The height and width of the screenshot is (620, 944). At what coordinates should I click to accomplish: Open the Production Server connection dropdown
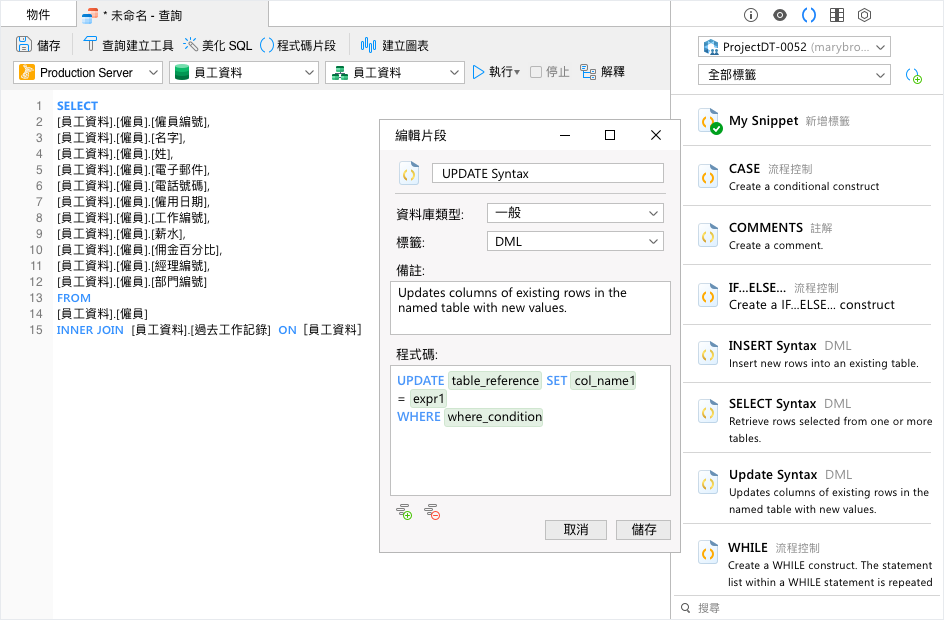click(87, 73)
